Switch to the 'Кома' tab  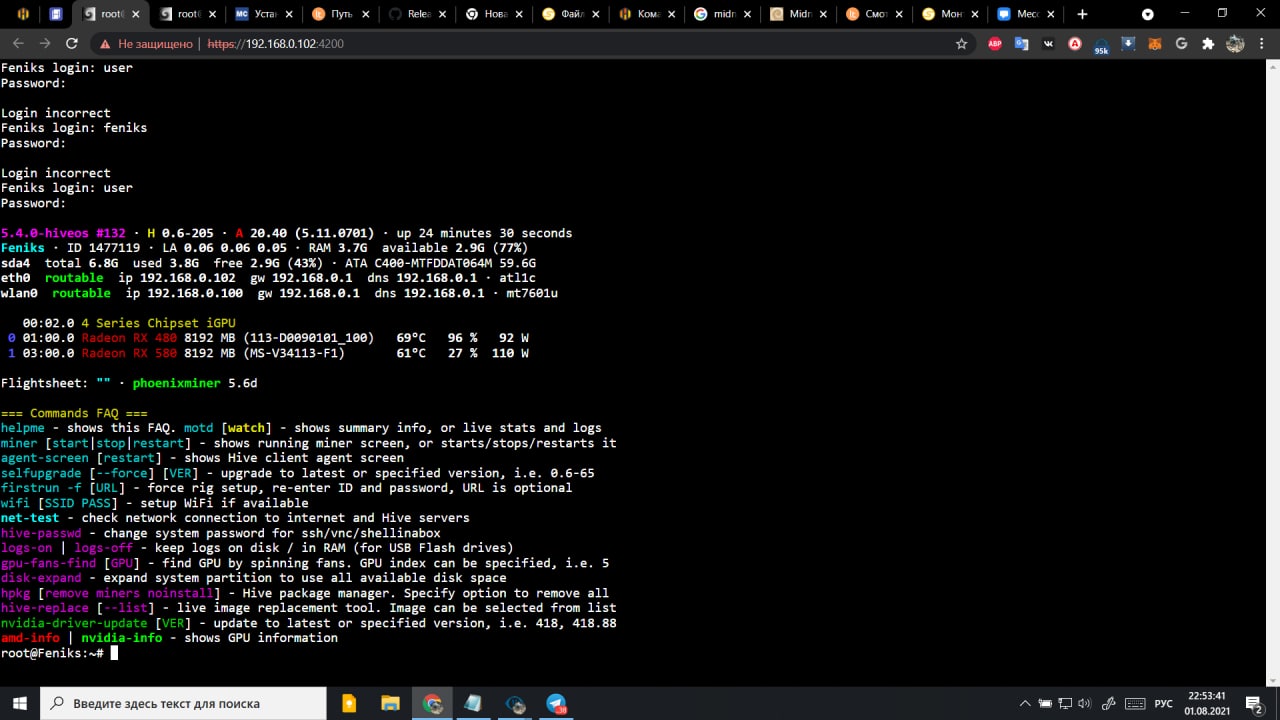coord(646,14)
